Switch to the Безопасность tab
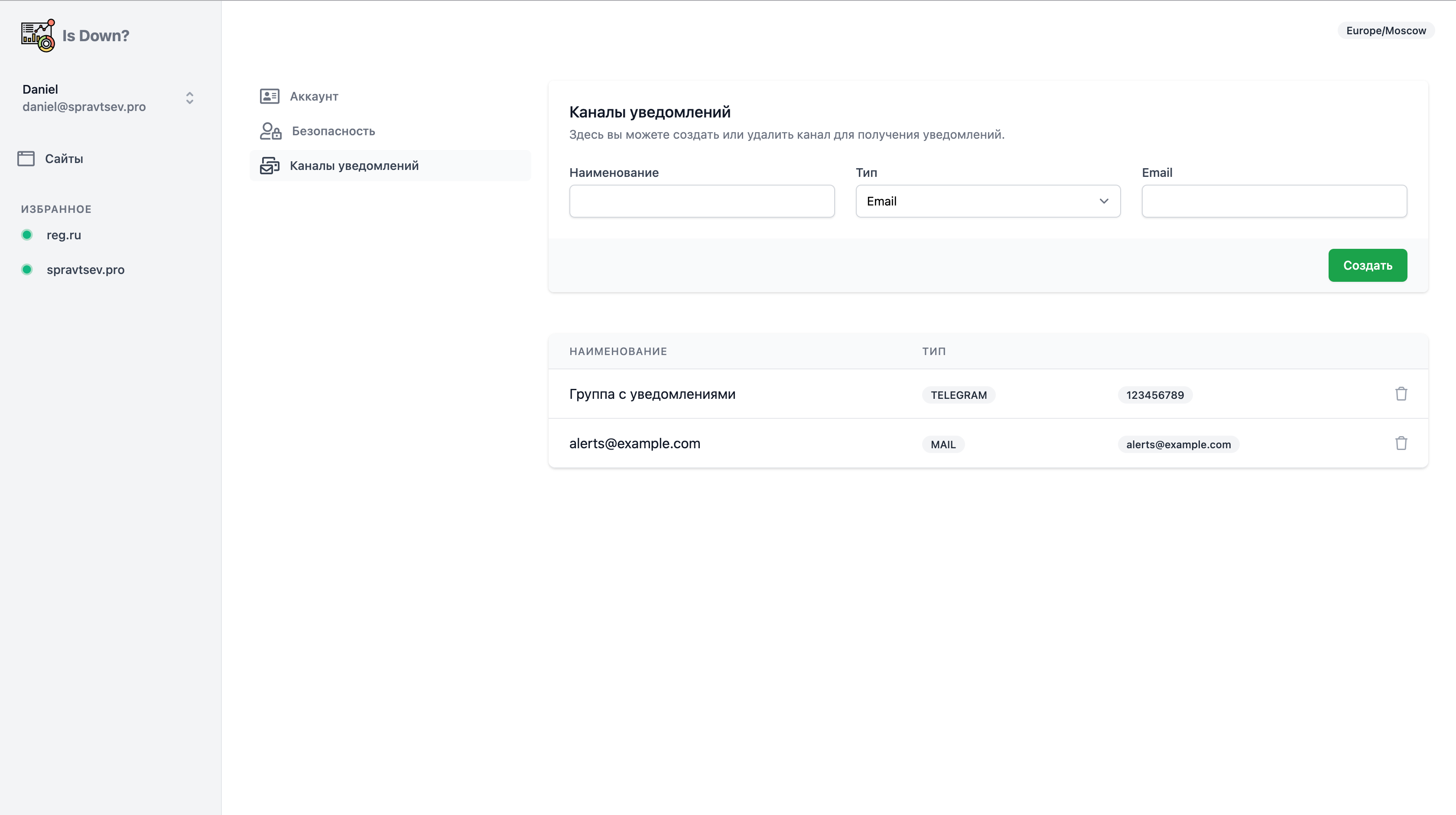This screenshot has height=815, width=1456. click(x=334, y=130)
